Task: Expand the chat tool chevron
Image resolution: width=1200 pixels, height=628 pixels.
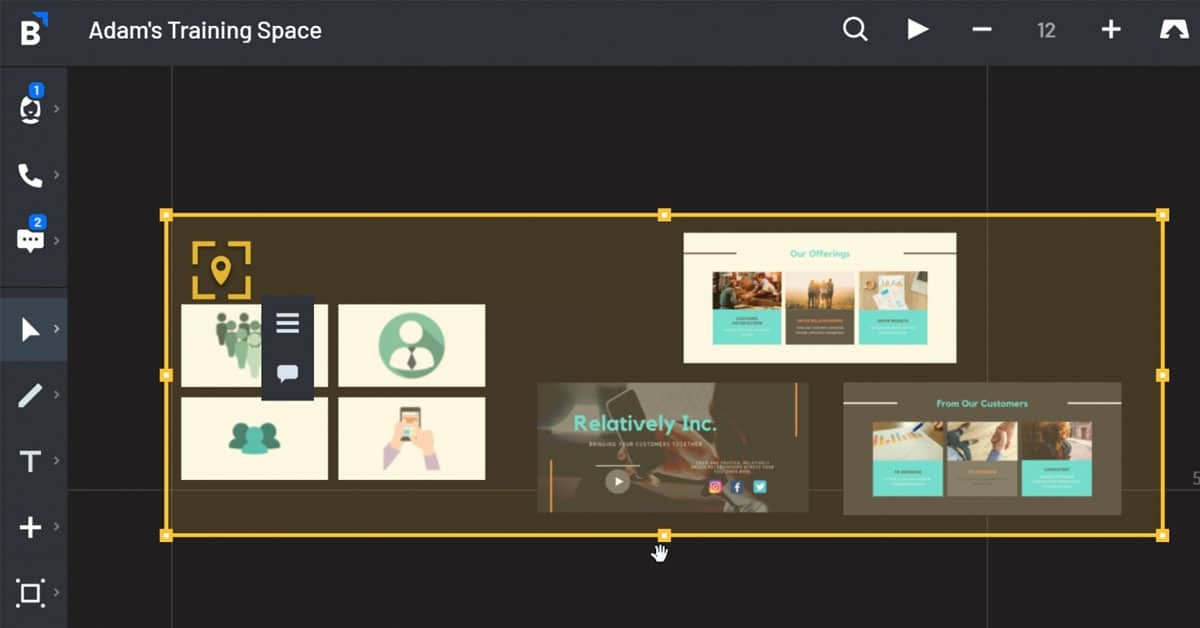Action: [57, 241]
